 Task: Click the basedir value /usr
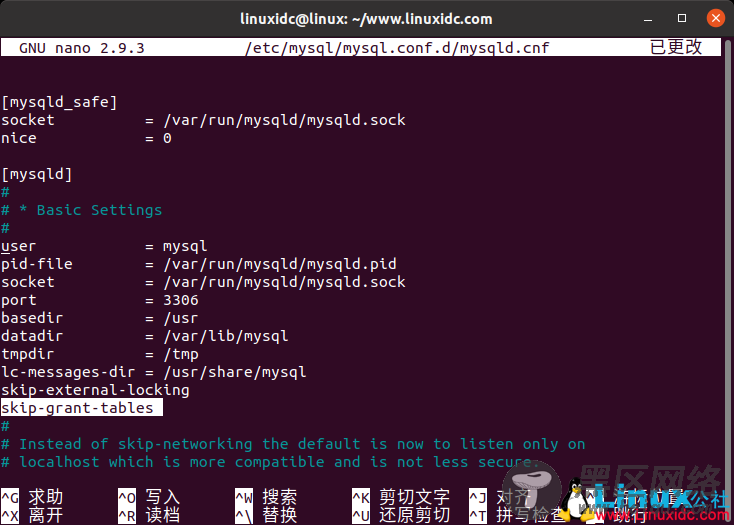tap(181, 318)
